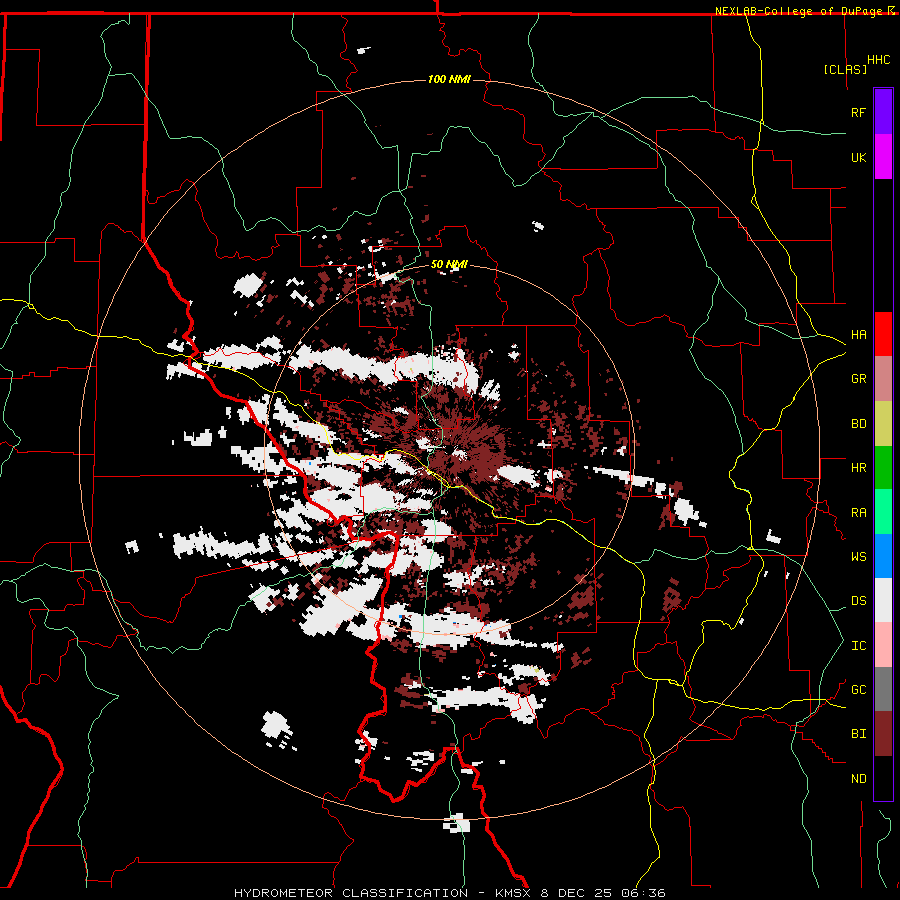This screenshot has width=900, height=900.
Task: Click the KMSX station identifier
Action: [514, 893]
